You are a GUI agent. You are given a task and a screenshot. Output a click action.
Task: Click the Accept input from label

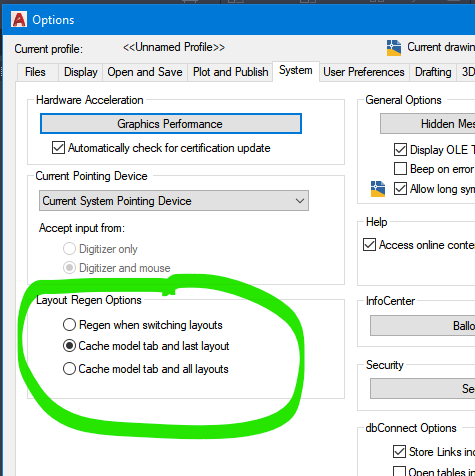[x=82, y=228]
